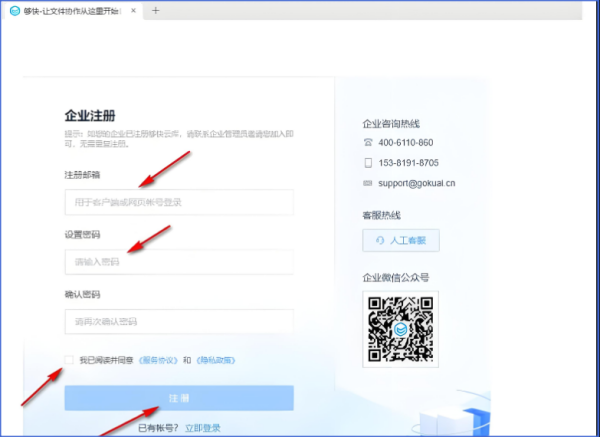Click the 400-6110-860 hotline number

tap(405, 143)
